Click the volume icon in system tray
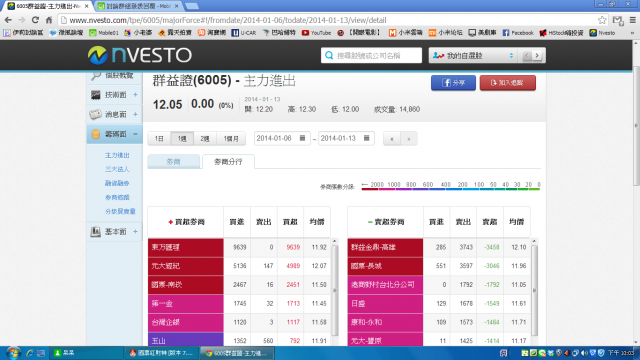640x360 pixels. [584, 353]
